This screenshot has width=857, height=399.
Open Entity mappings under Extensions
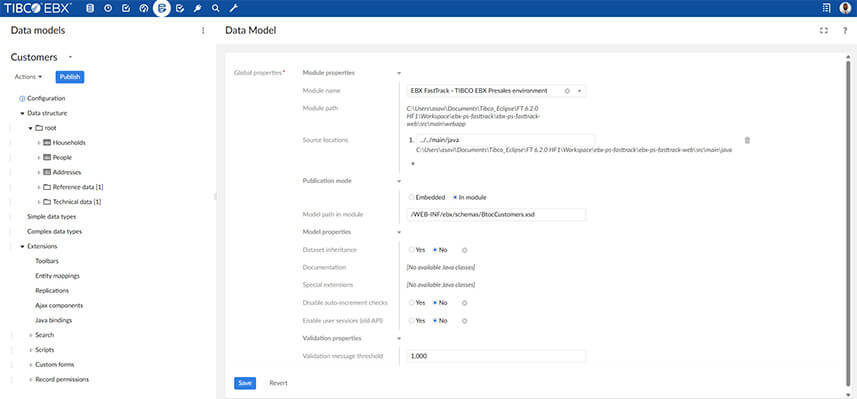tap(57, 276)
